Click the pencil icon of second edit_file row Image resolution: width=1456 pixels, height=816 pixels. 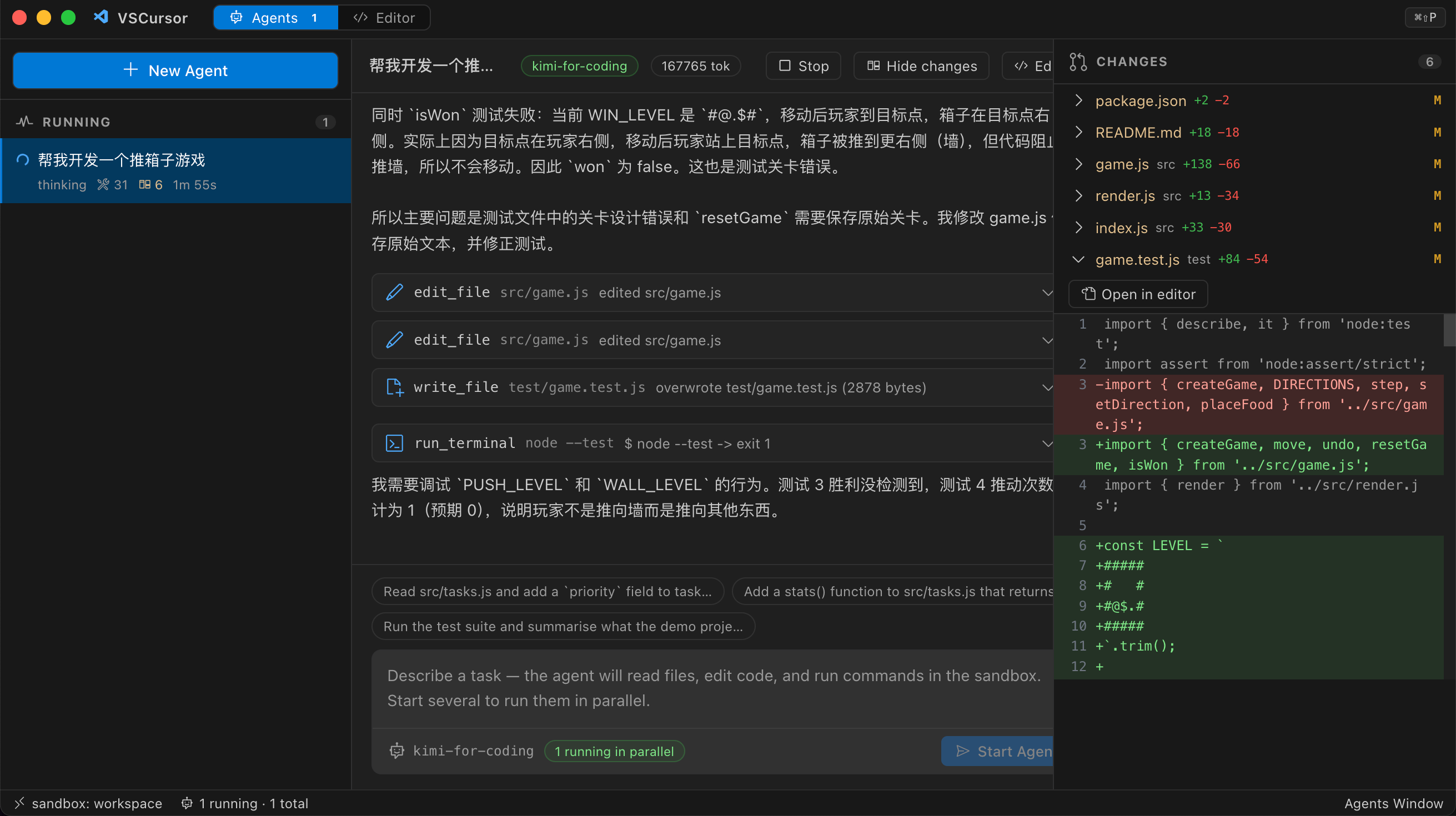[x=394, y=340]
